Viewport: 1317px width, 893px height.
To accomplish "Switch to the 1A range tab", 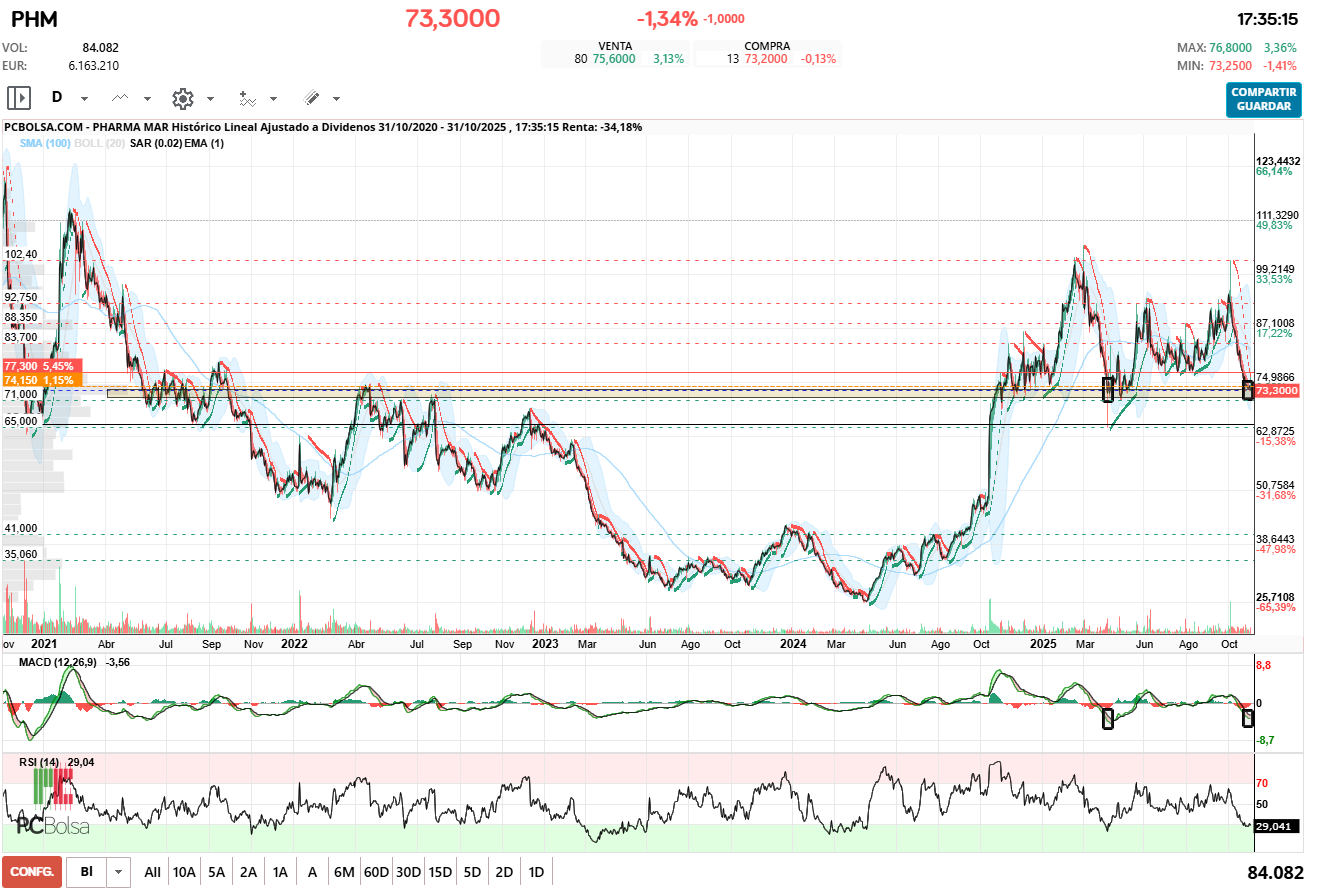I will tap(279, 871).
